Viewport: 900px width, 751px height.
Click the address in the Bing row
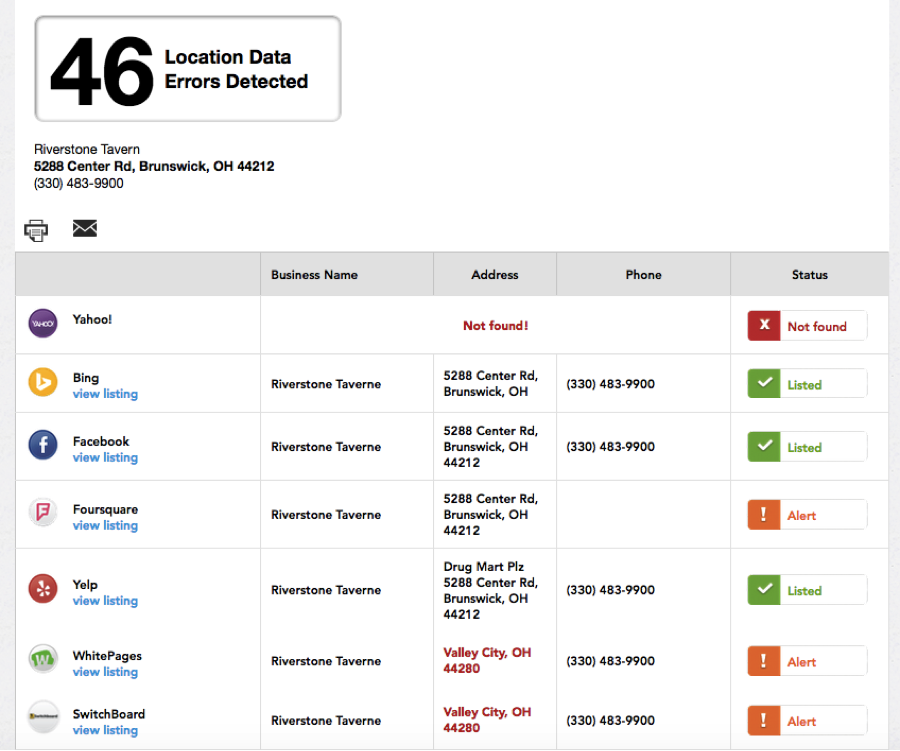pos(491,384)
